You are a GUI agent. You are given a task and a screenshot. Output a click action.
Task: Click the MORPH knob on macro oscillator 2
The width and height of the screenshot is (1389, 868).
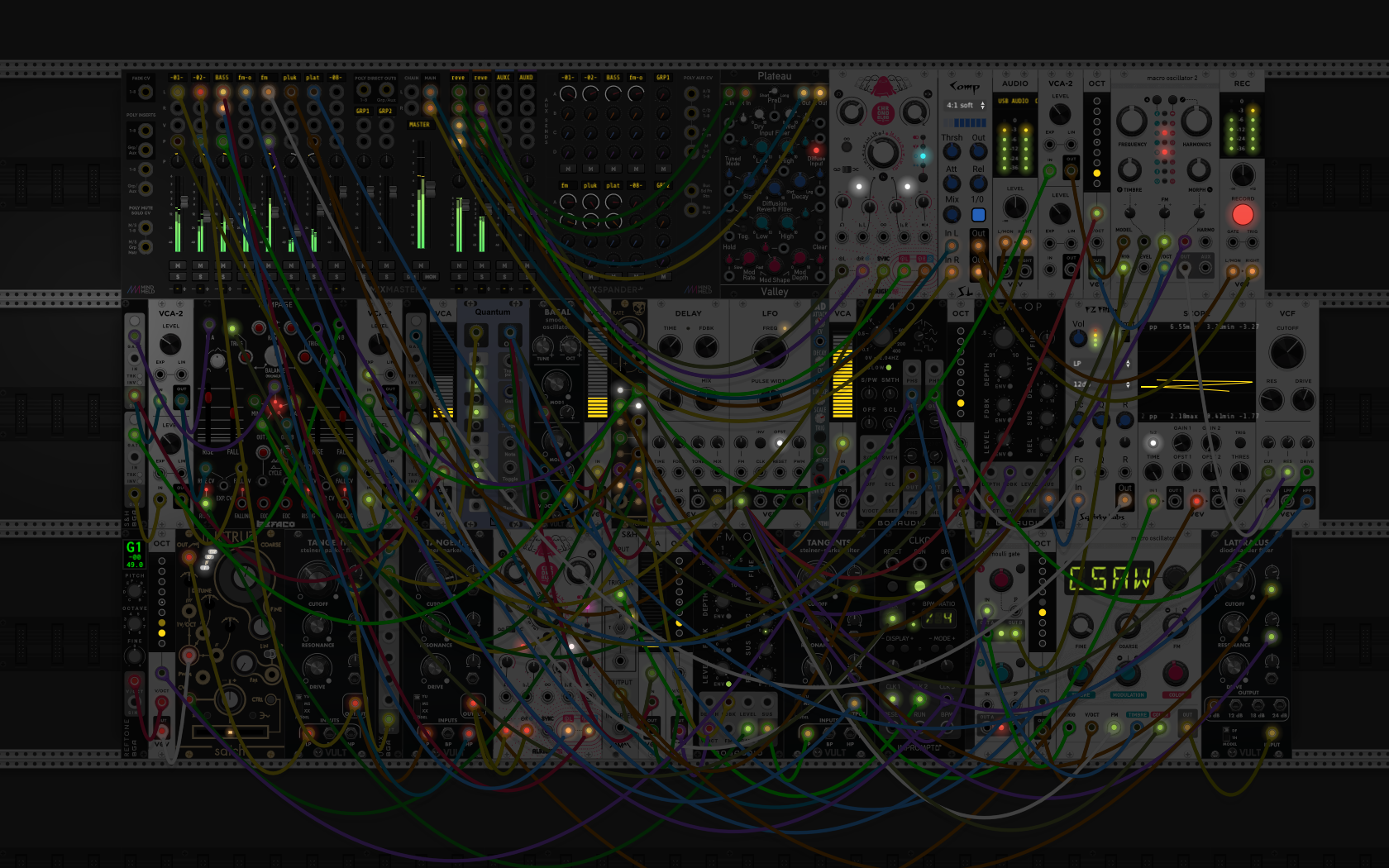tap(1198, 170)
